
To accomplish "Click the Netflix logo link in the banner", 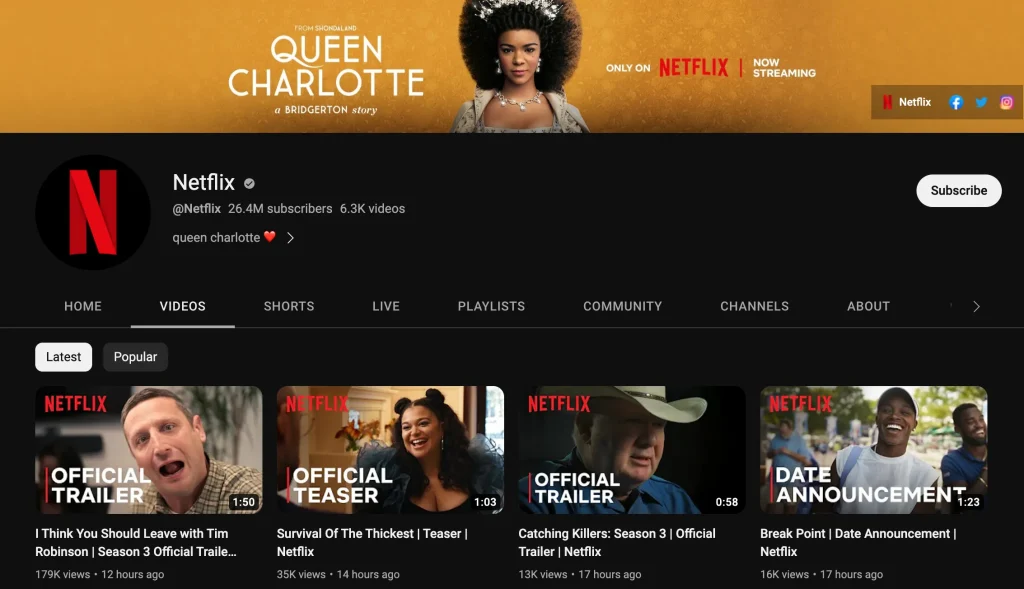I will (905, 102).
